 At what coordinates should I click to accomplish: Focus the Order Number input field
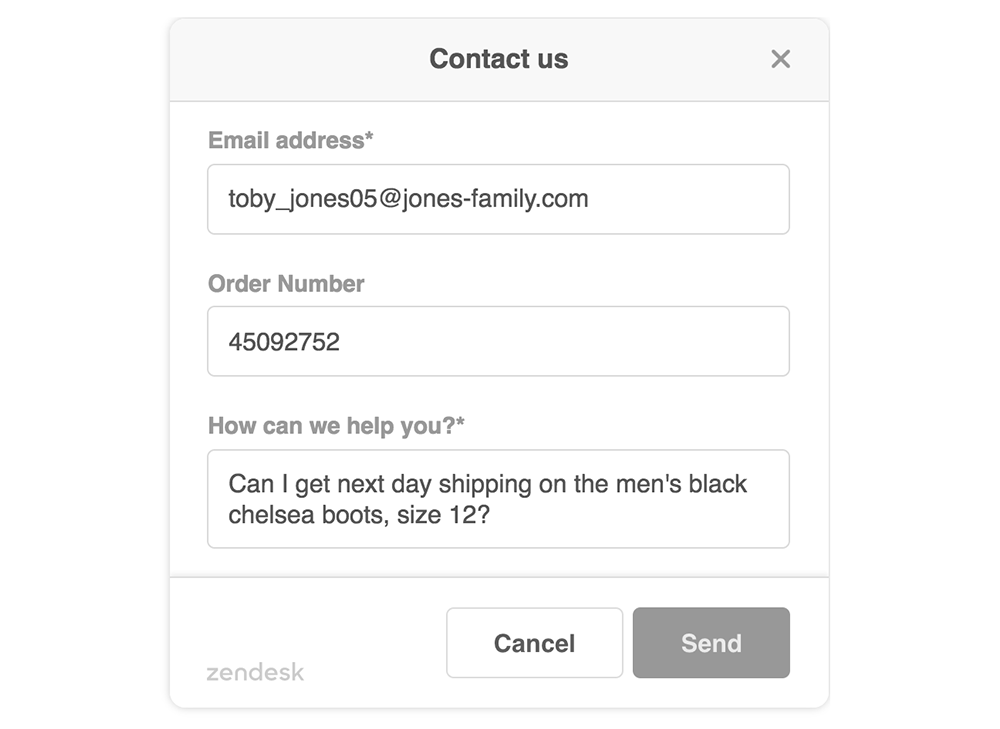tap(498, 341)
